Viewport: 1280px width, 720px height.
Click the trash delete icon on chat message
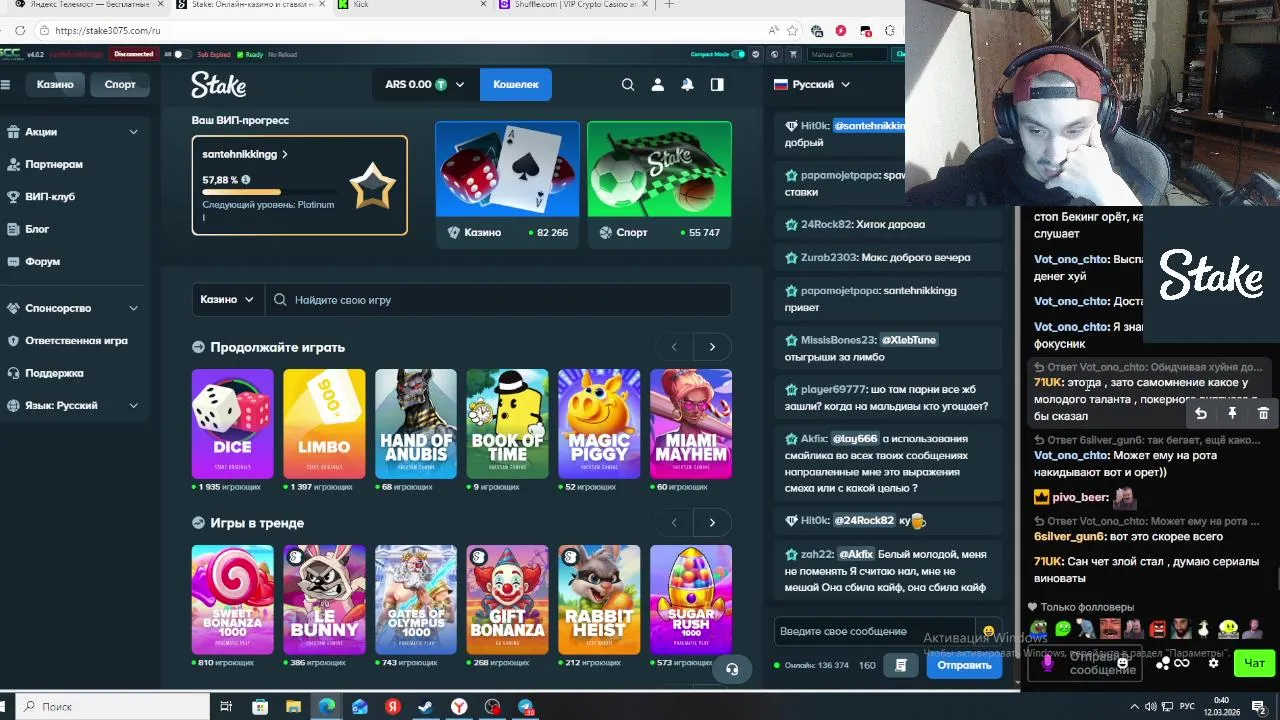point(1263,413)
